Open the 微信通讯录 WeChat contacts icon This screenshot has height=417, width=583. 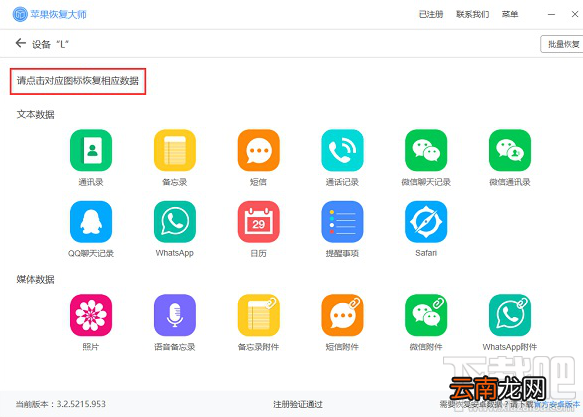510,150
